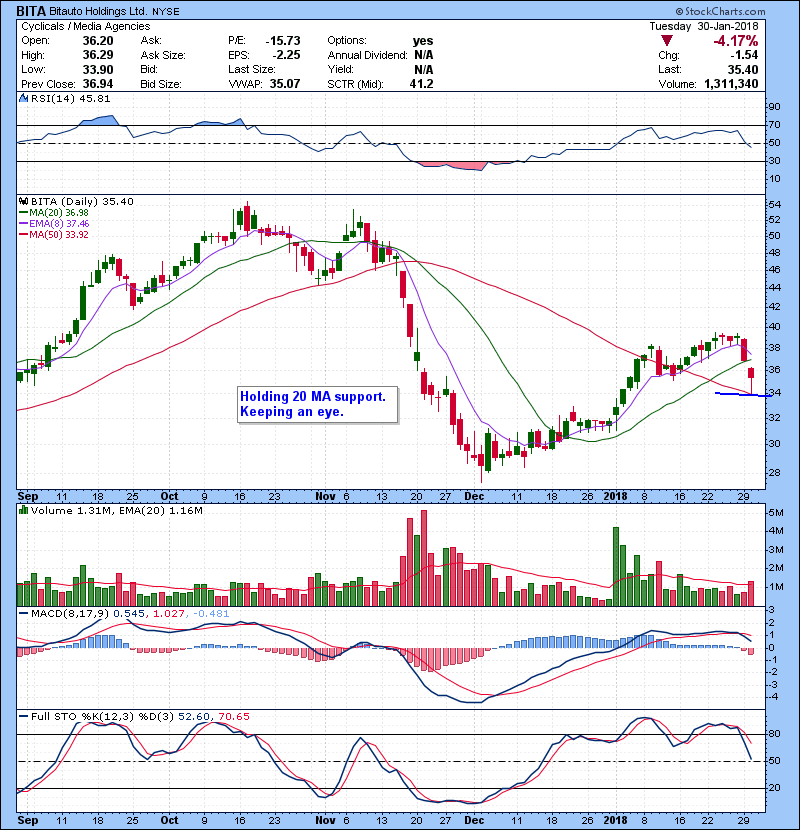
Task: Select the High value 36.29
Action: tap(98, 55)
